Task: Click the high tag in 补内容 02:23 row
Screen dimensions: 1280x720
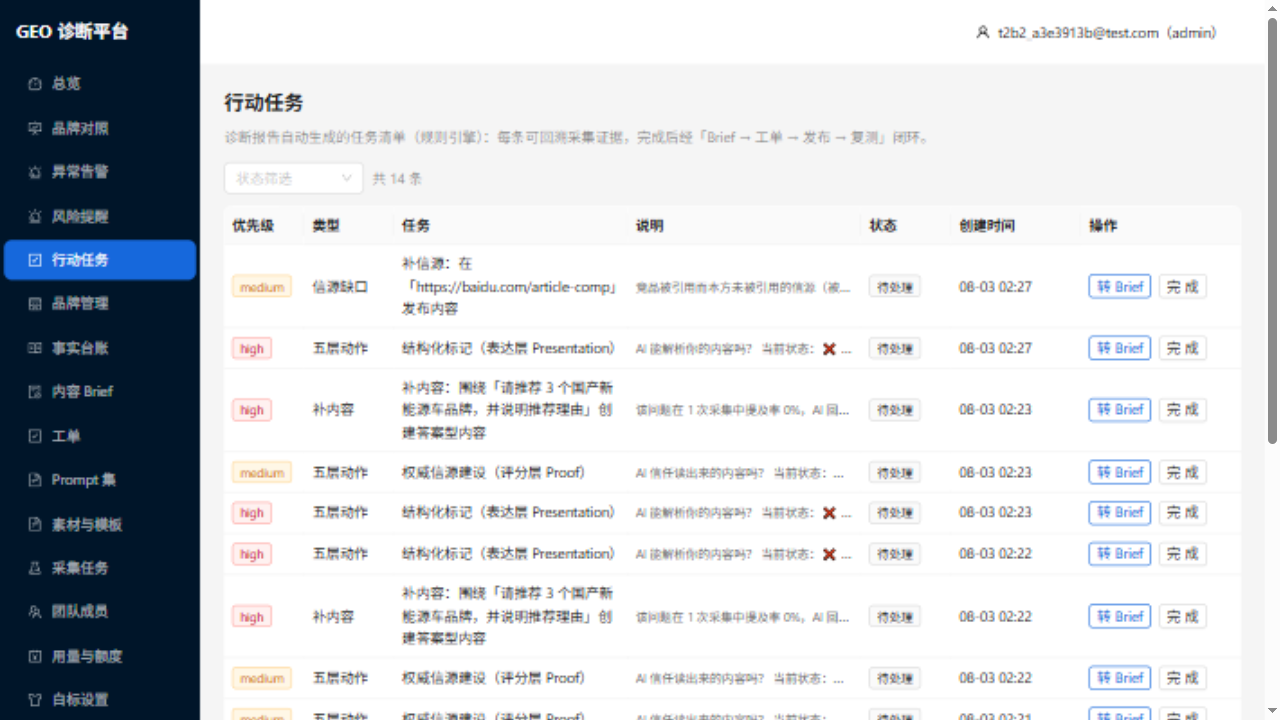Action: point(252,410)
